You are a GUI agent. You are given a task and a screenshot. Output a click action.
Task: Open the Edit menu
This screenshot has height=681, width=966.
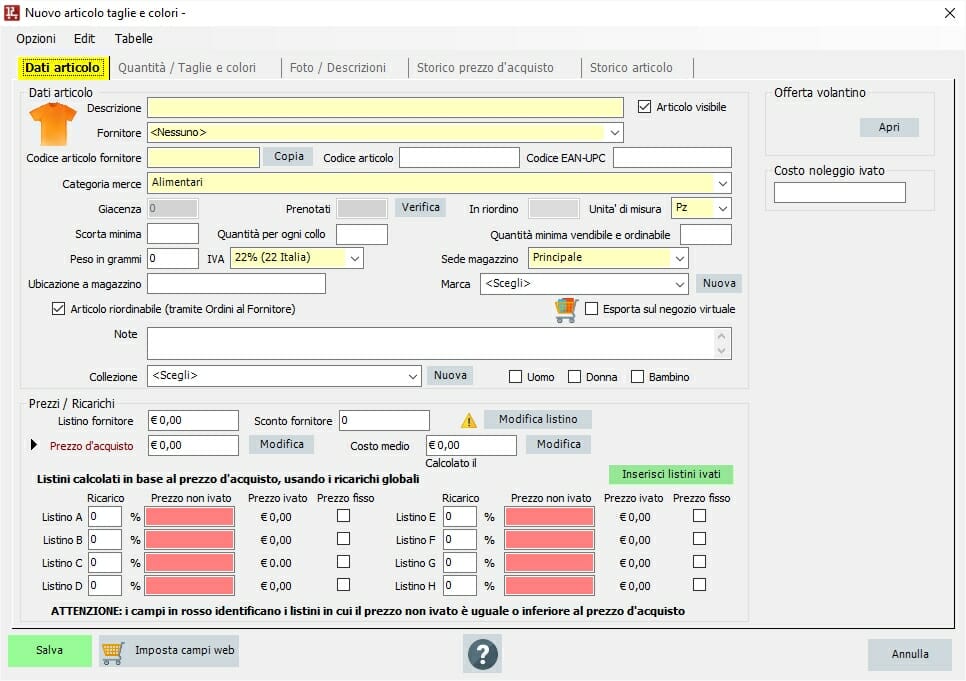click(x=84, y=38)
